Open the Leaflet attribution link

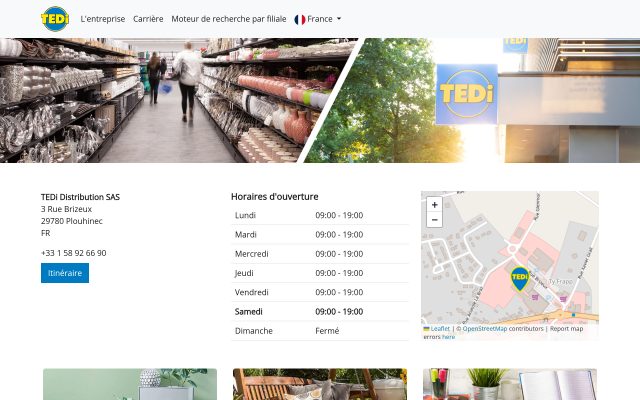[x=440, y=329]
